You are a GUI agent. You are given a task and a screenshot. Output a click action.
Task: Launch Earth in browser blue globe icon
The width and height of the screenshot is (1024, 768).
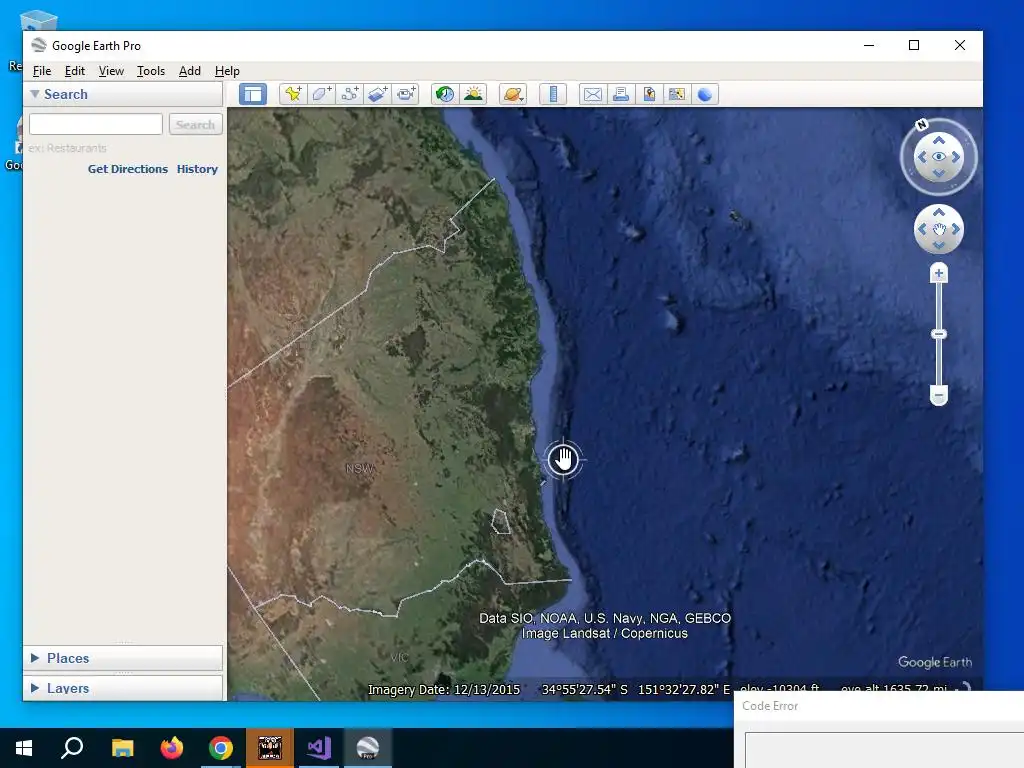705,94
